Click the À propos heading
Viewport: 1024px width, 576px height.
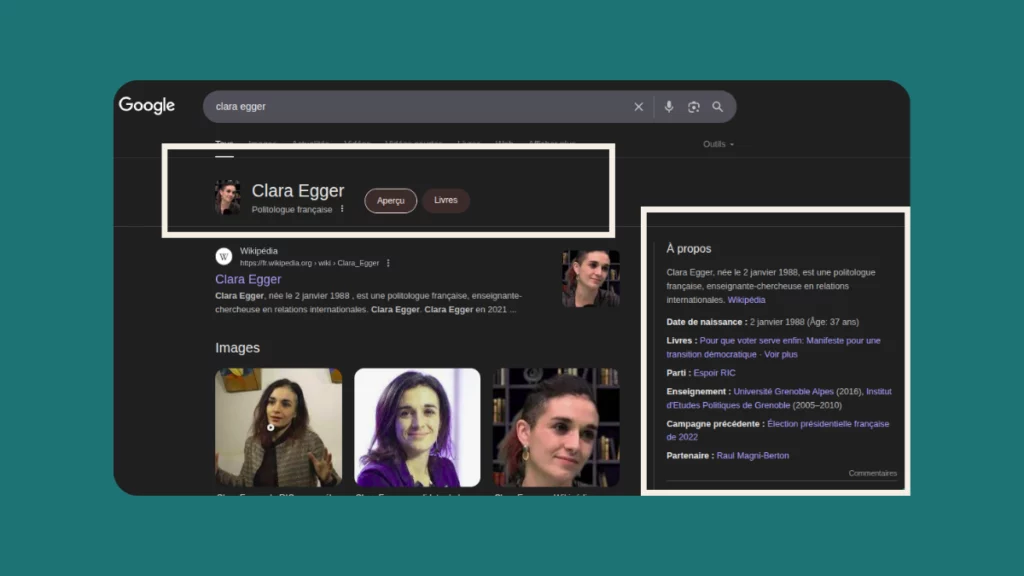coord(689,249)
